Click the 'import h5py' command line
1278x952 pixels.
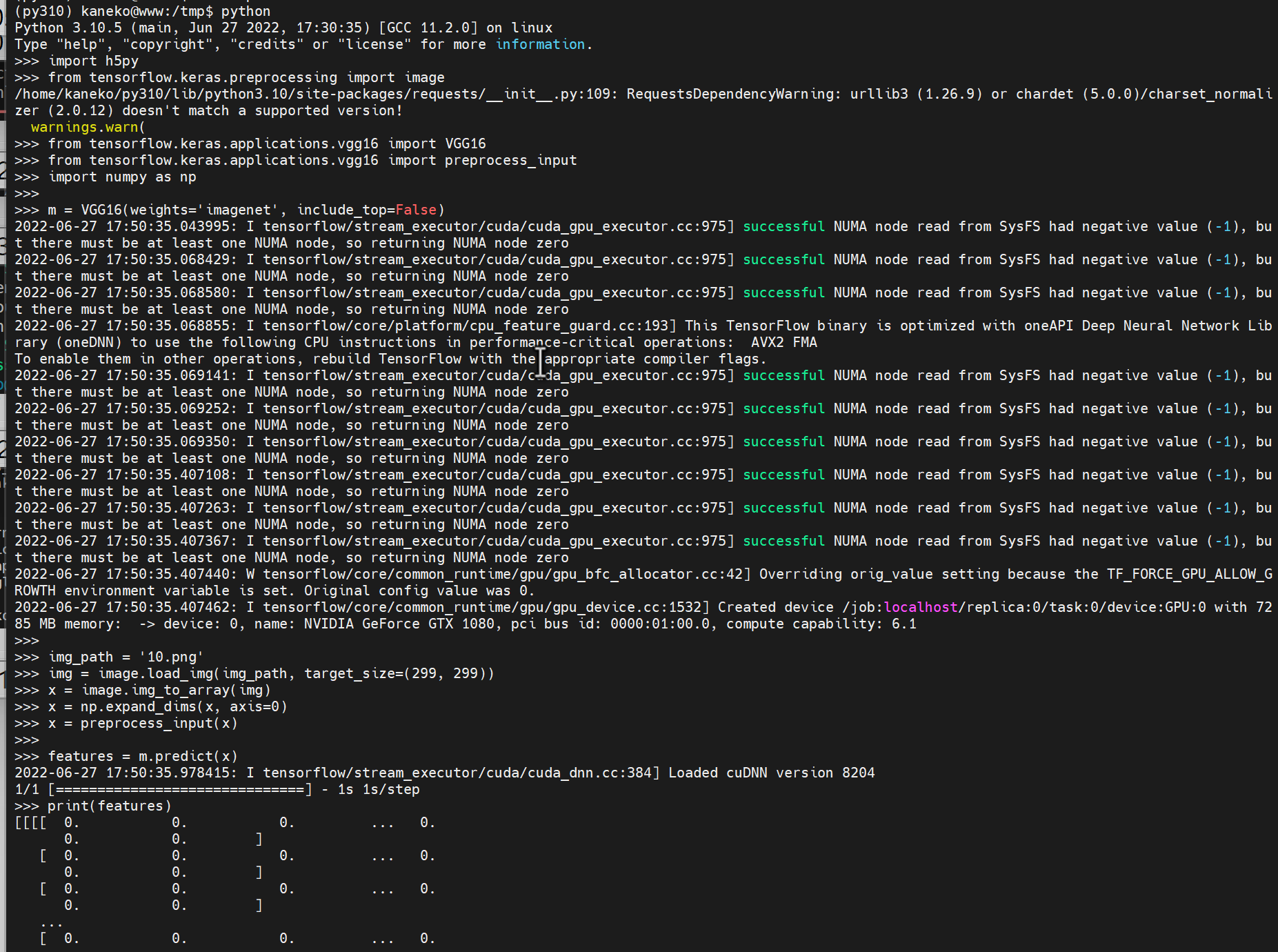point(77,61)
